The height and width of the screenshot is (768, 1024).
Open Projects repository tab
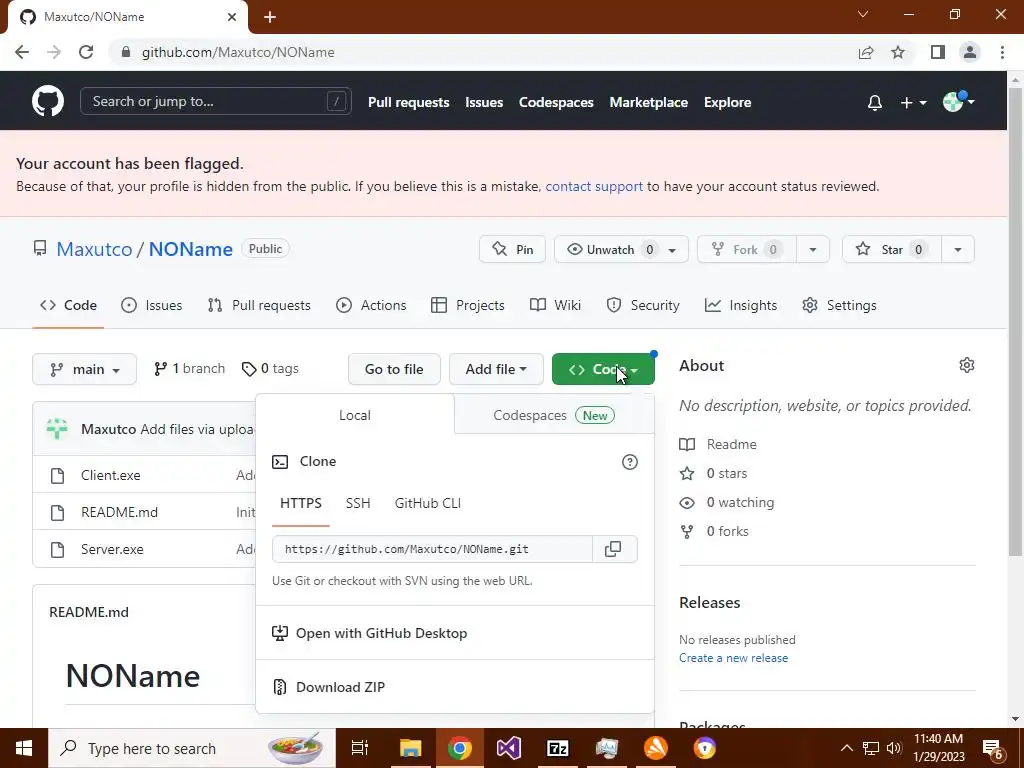pos(468,305)
